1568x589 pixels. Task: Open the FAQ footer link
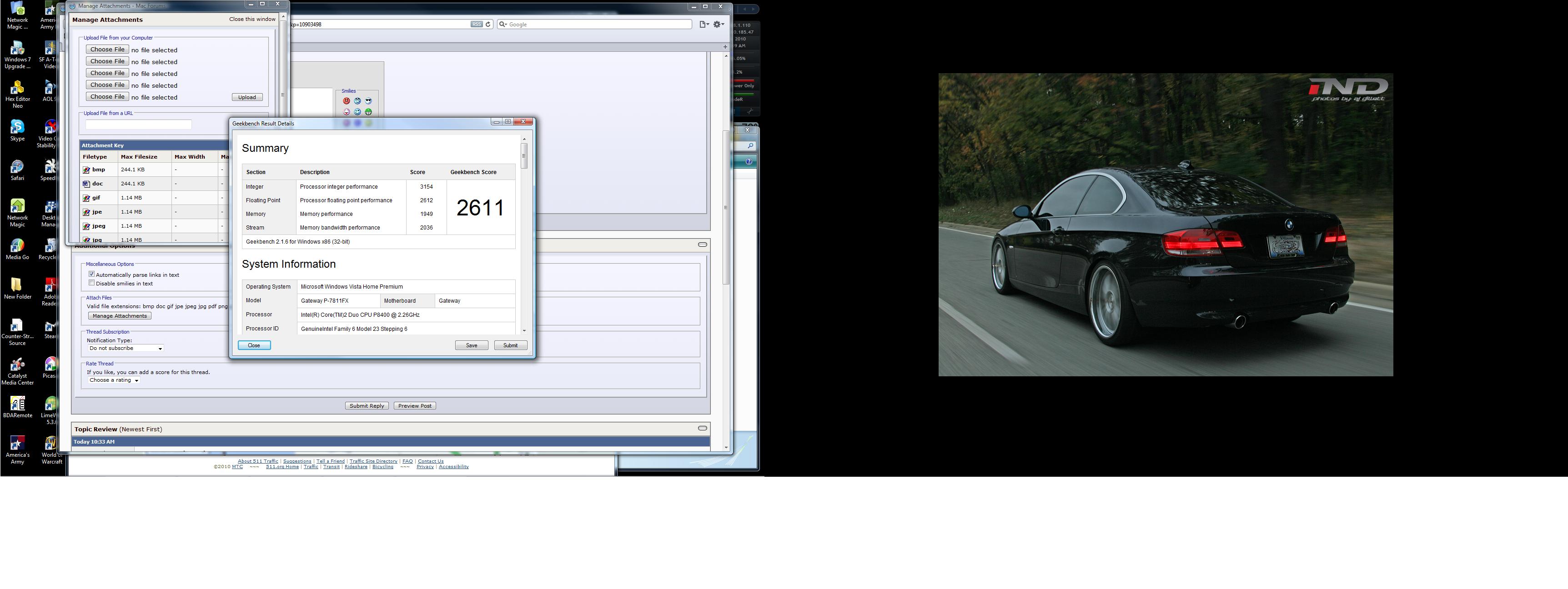click(407, 461)
